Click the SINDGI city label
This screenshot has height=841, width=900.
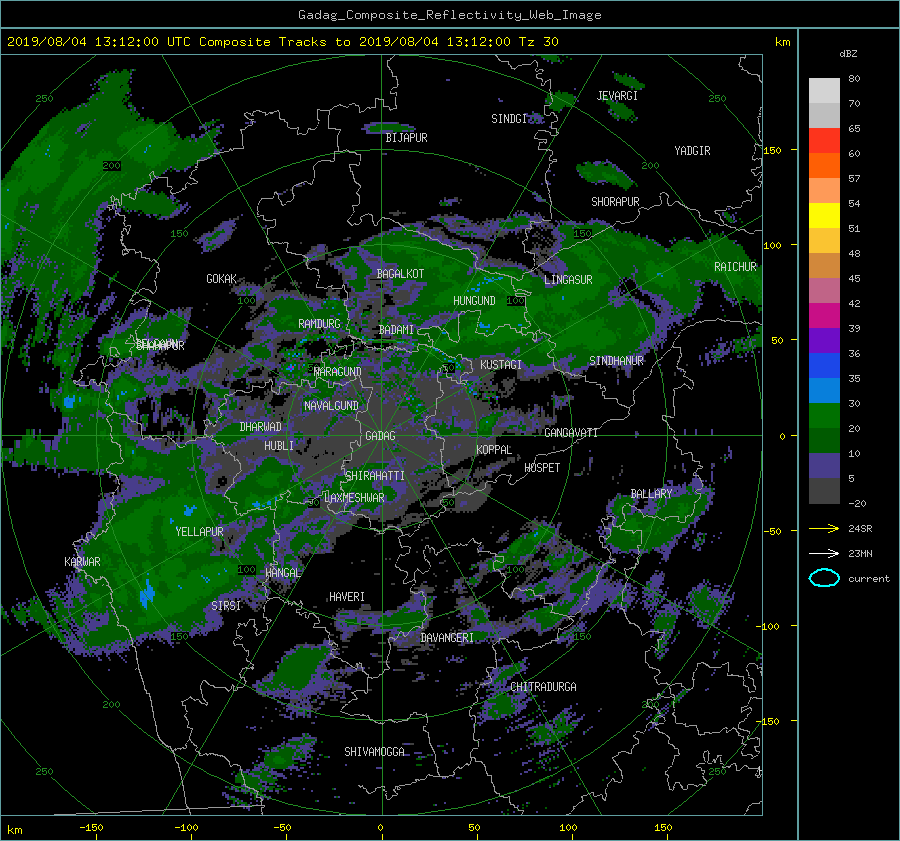coord(509,118)
